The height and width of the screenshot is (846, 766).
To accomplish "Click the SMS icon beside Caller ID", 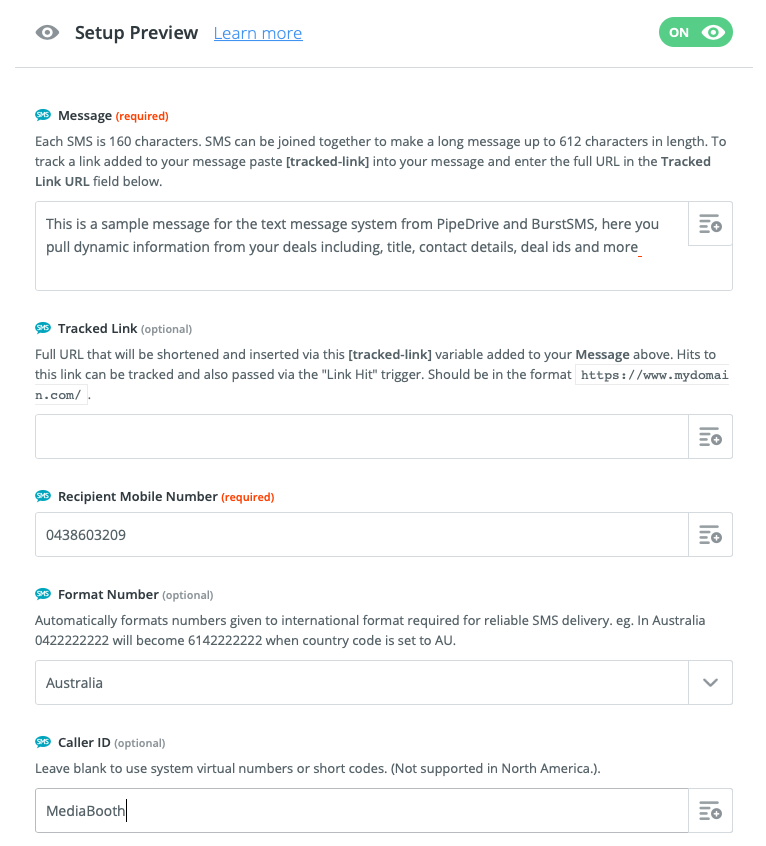I will coord(43,742).
